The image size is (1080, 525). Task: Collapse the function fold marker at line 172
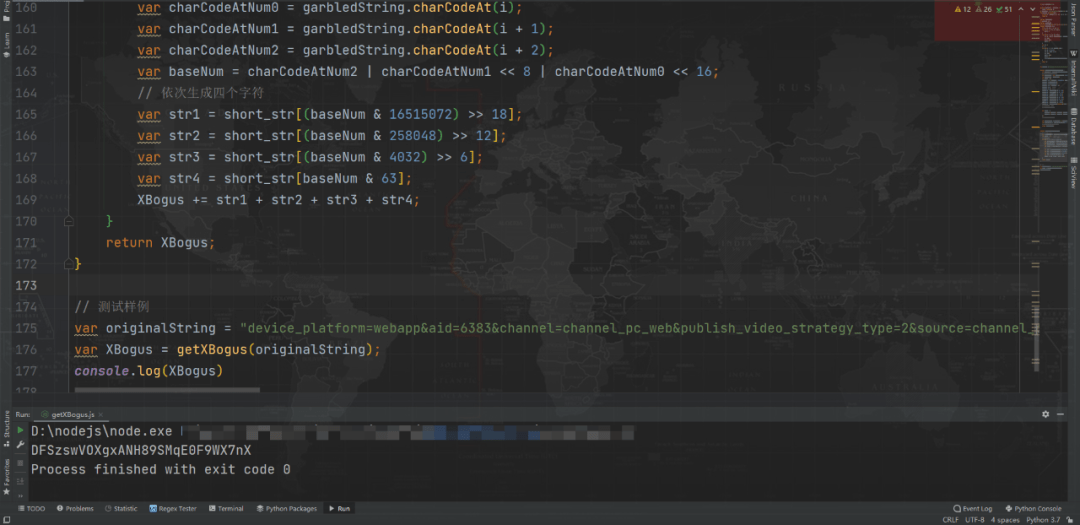68,263
